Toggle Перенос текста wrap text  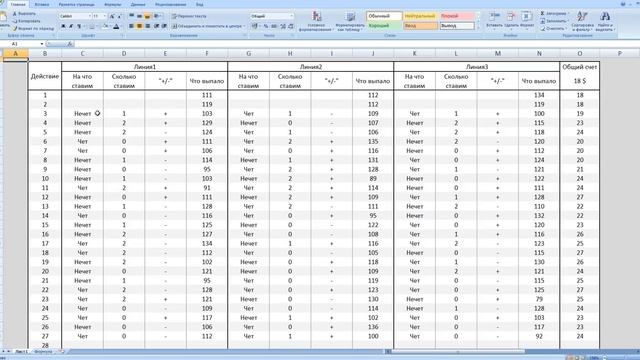(189, 16)
